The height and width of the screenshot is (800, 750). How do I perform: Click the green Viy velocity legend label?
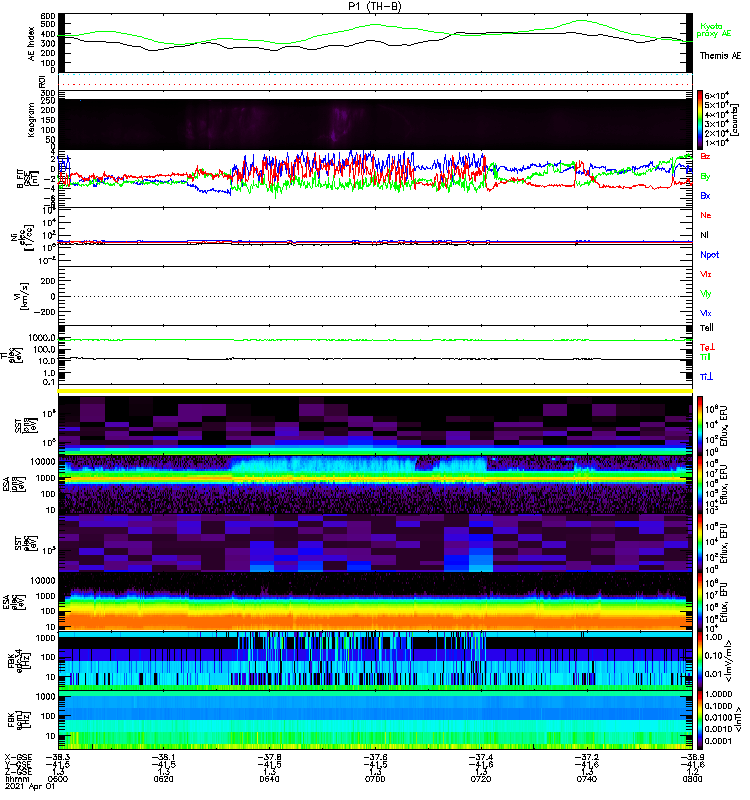pyautogui.click(x=705, y=294)
